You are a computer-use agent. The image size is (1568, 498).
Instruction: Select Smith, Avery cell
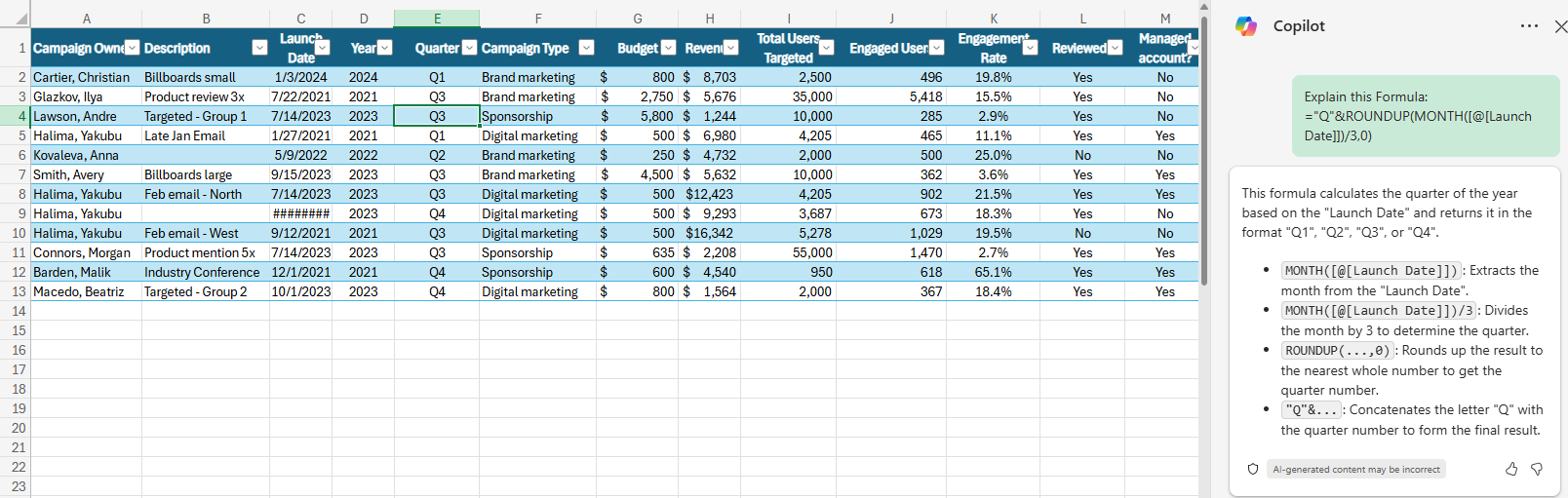[x=87, y=174]
